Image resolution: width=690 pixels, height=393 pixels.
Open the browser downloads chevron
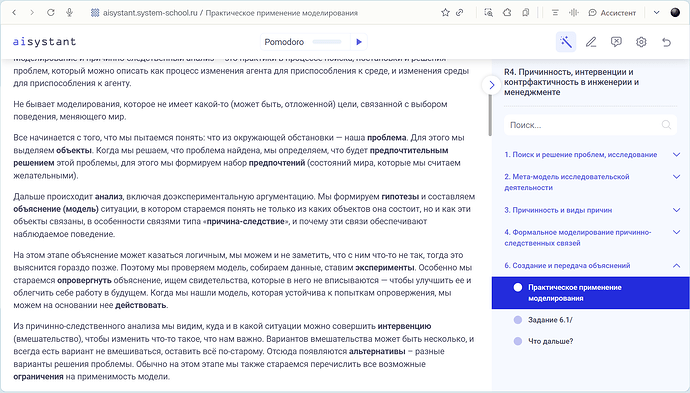point(656,13)
